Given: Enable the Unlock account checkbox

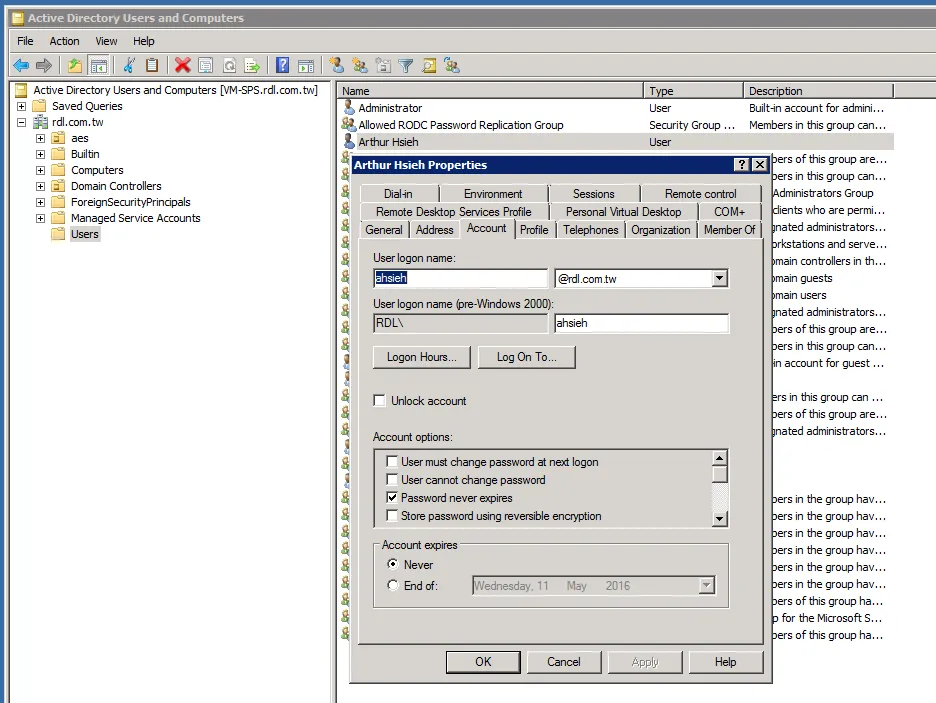Looking at the screenshot, I should point(380,401).
